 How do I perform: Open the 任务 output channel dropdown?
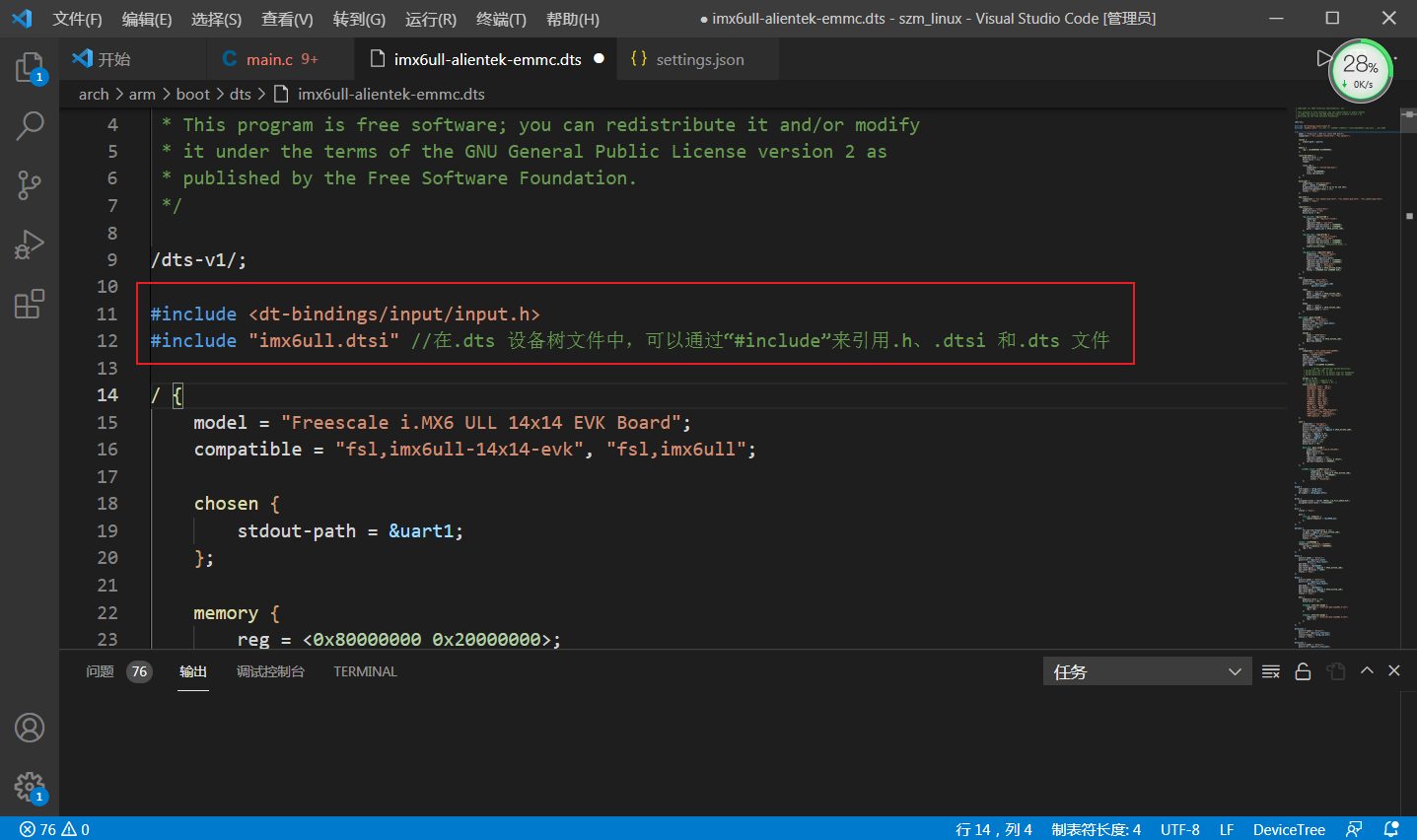coord(1147,671)
